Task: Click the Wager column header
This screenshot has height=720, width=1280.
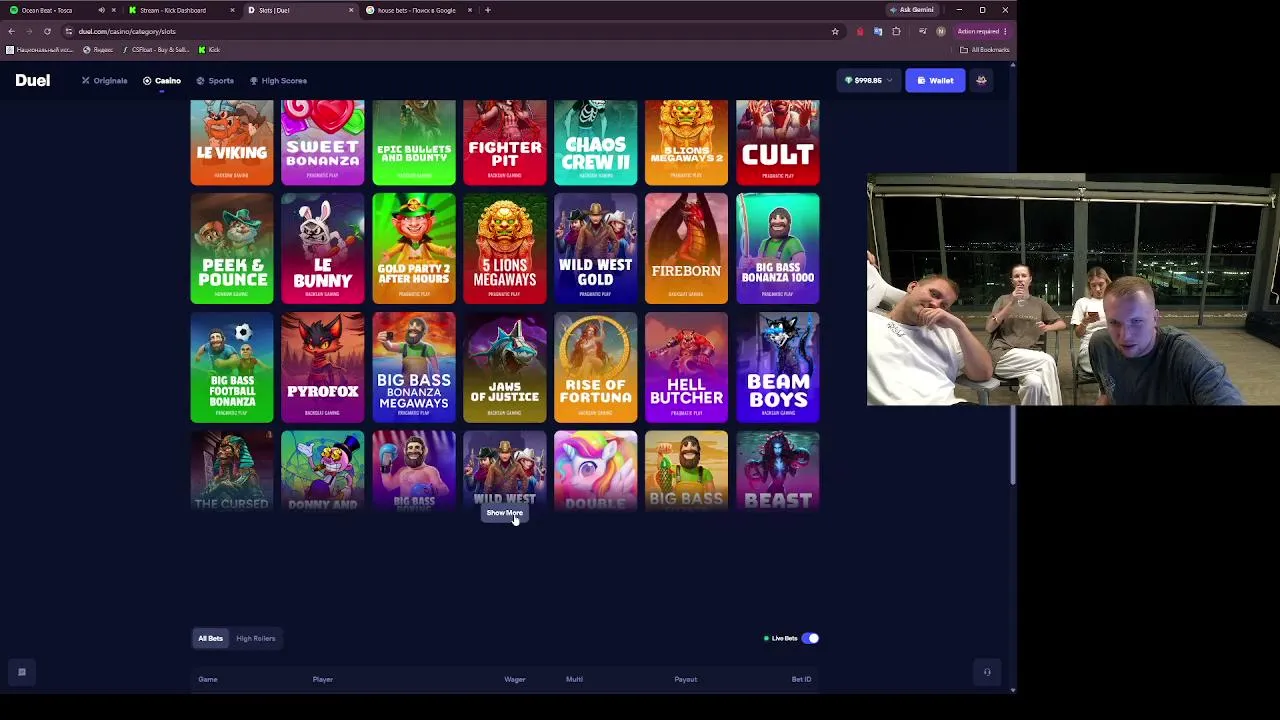Action: pyautogui.click(x=515, y=679)
